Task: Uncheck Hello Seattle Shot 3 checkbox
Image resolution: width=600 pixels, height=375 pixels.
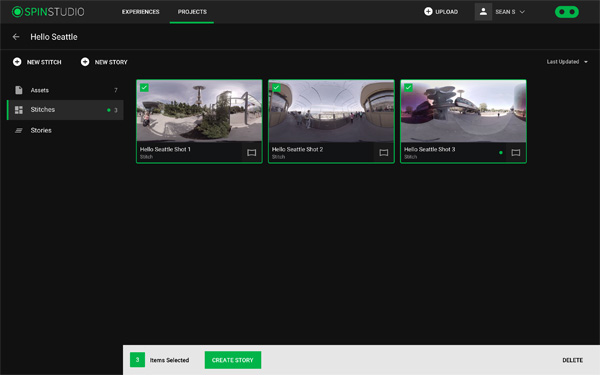Action: pyautogui.click(x=408, y=88)
